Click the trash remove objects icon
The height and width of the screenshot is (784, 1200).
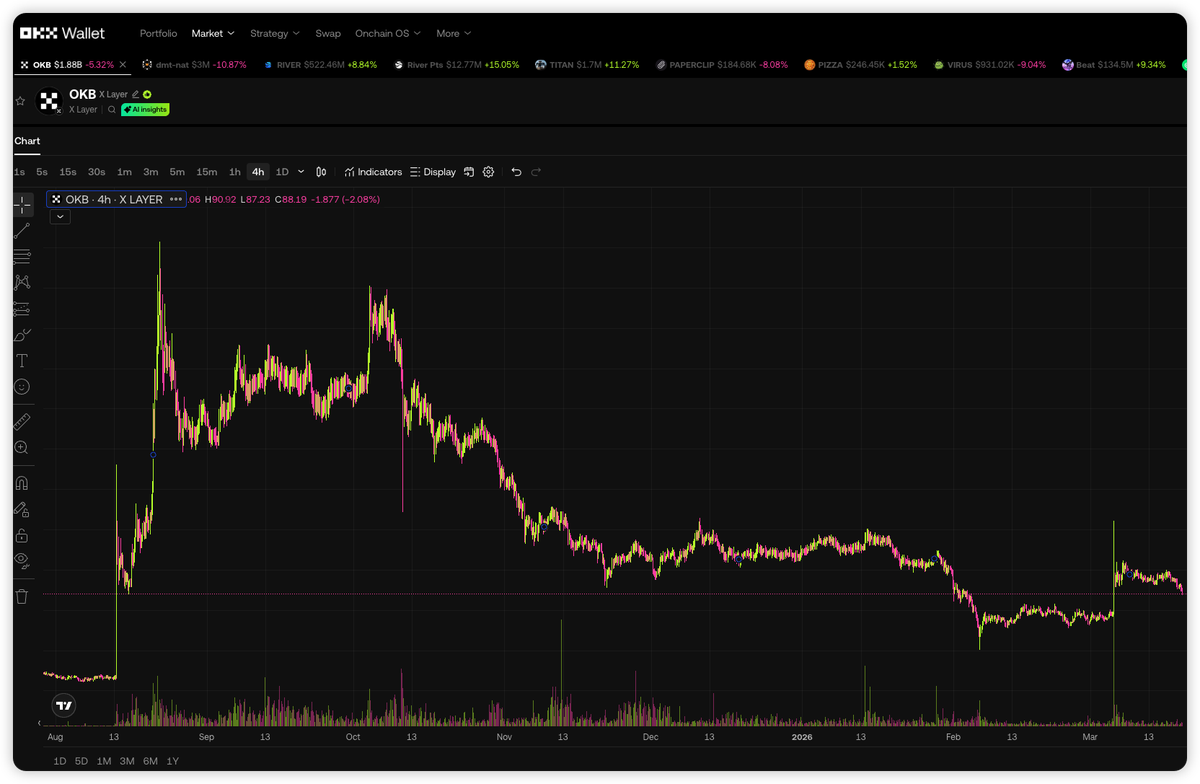tap(22, 597)
